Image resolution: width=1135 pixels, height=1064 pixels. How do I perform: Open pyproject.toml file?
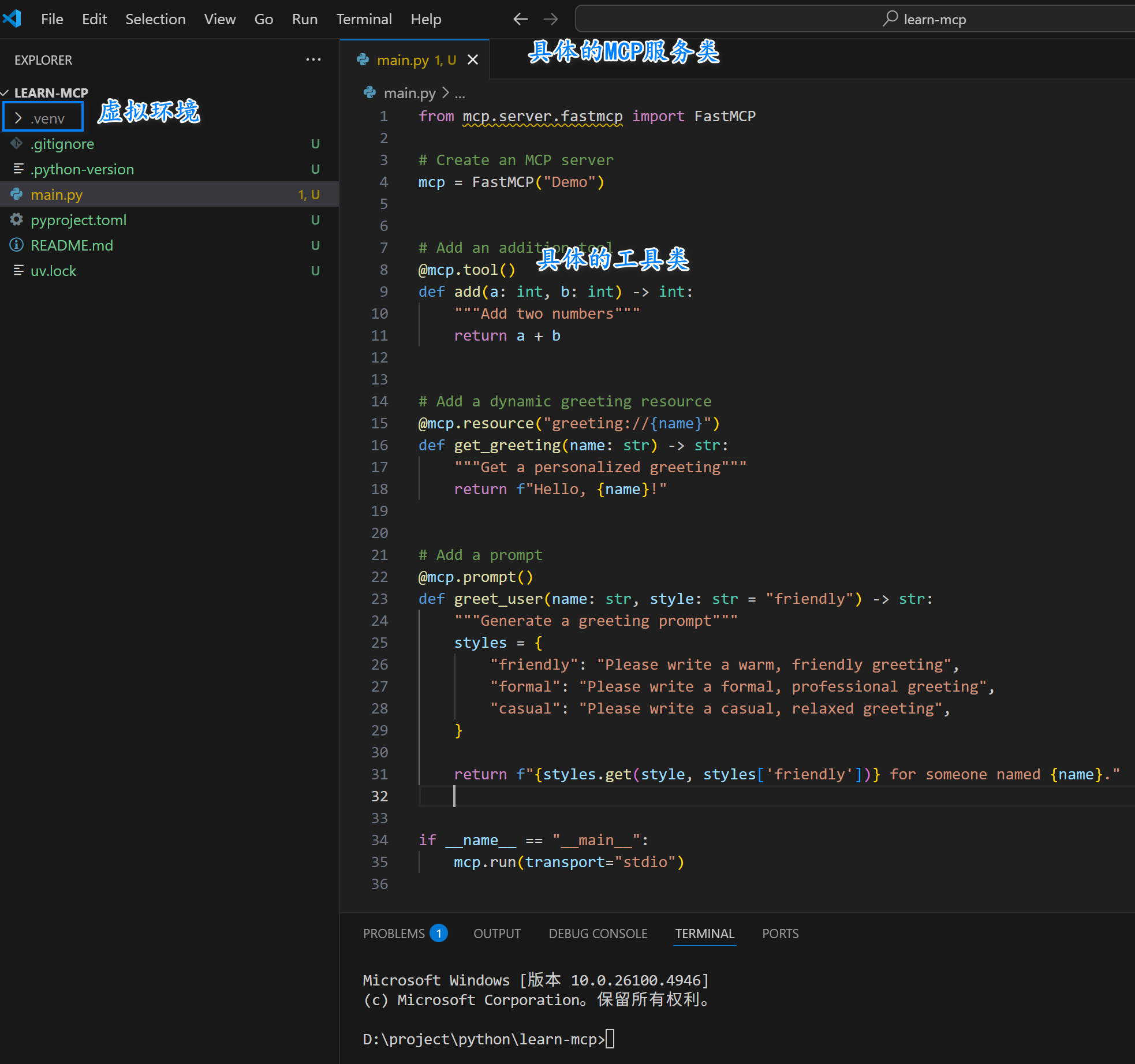[79, 220]
